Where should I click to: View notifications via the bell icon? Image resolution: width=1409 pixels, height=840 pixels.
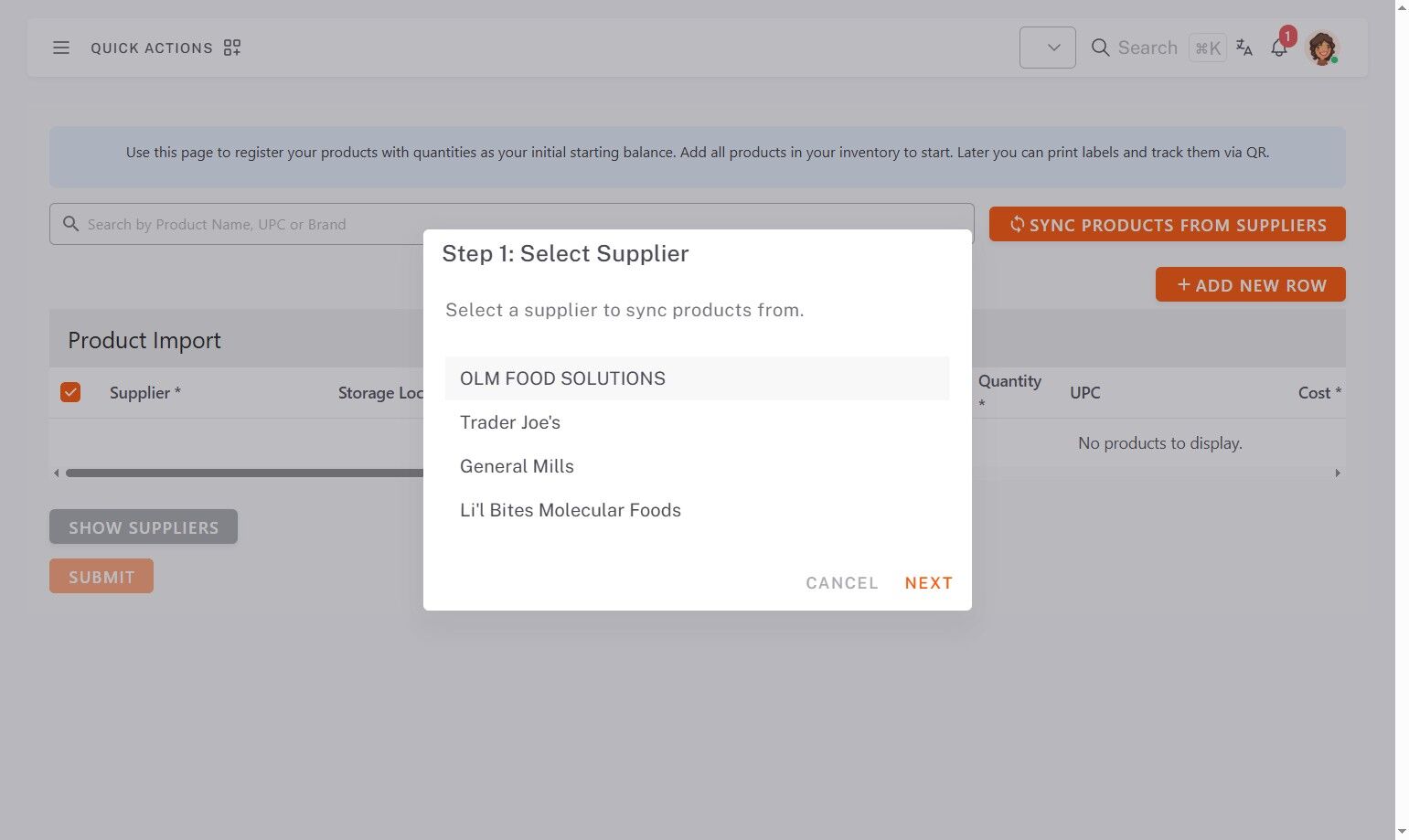pos(1279,48)
